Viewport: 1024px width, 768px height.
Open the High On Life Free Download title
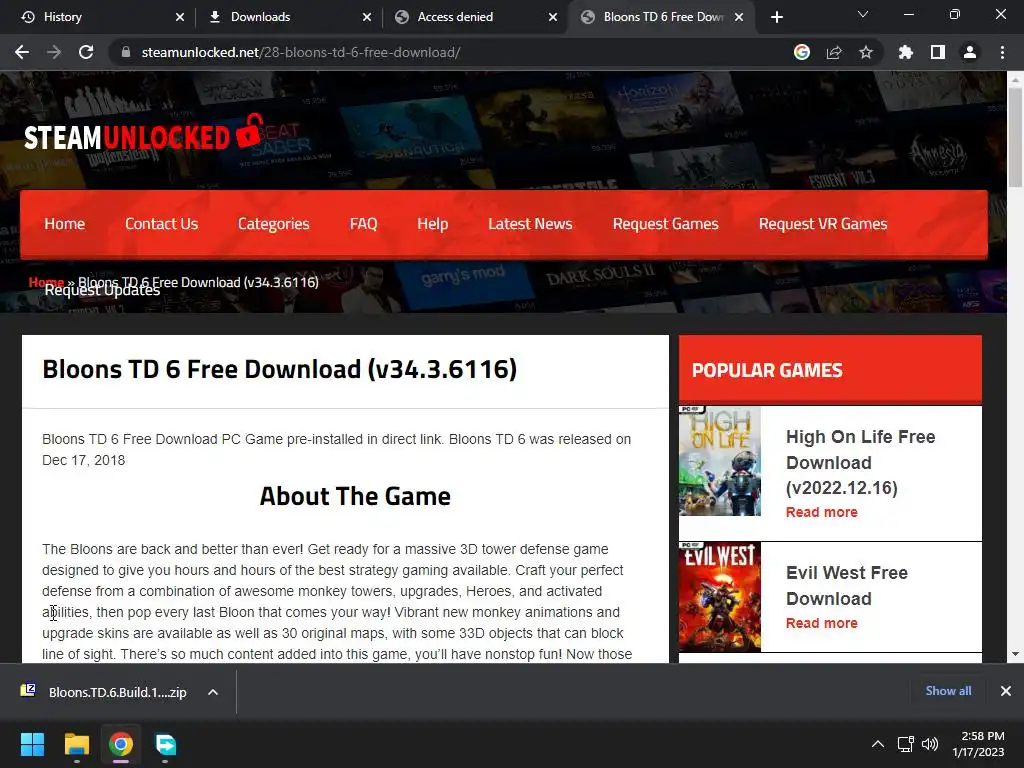click(860, 462)
